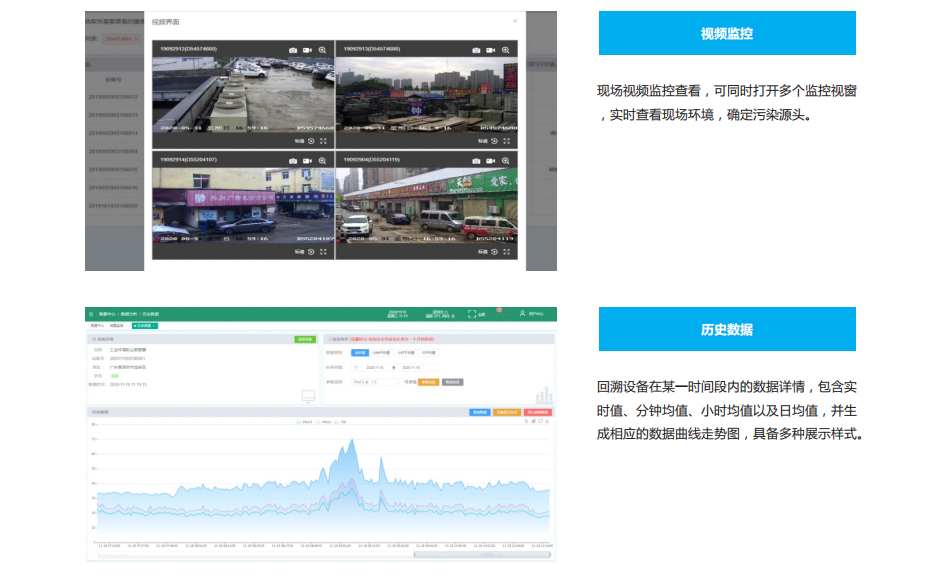Change the 标清 quality on camera 19092914
The image size is (945, 576).
pos(299,252)
